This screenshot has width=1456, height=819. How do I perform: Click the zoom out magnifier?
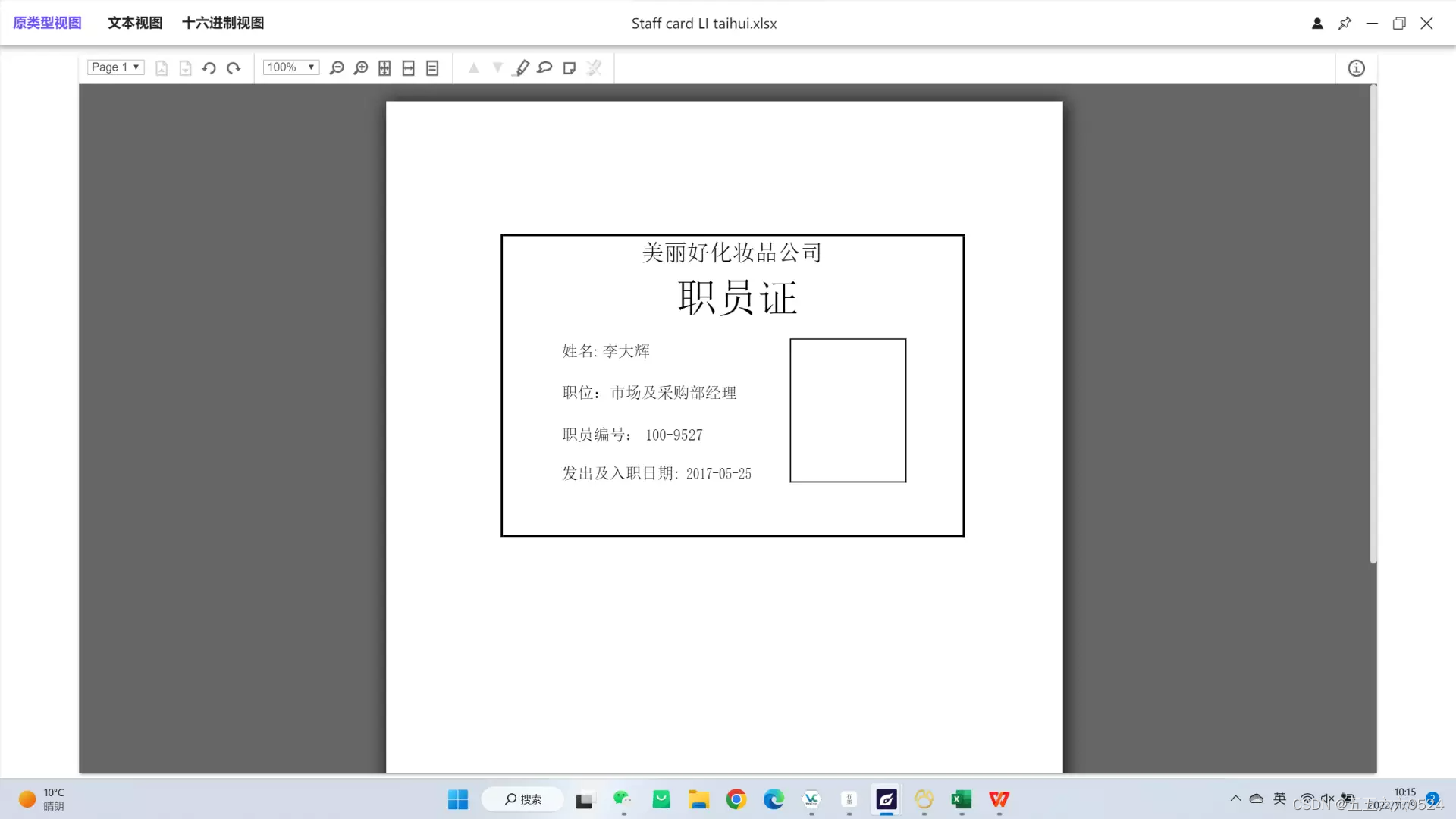(337, 68)
